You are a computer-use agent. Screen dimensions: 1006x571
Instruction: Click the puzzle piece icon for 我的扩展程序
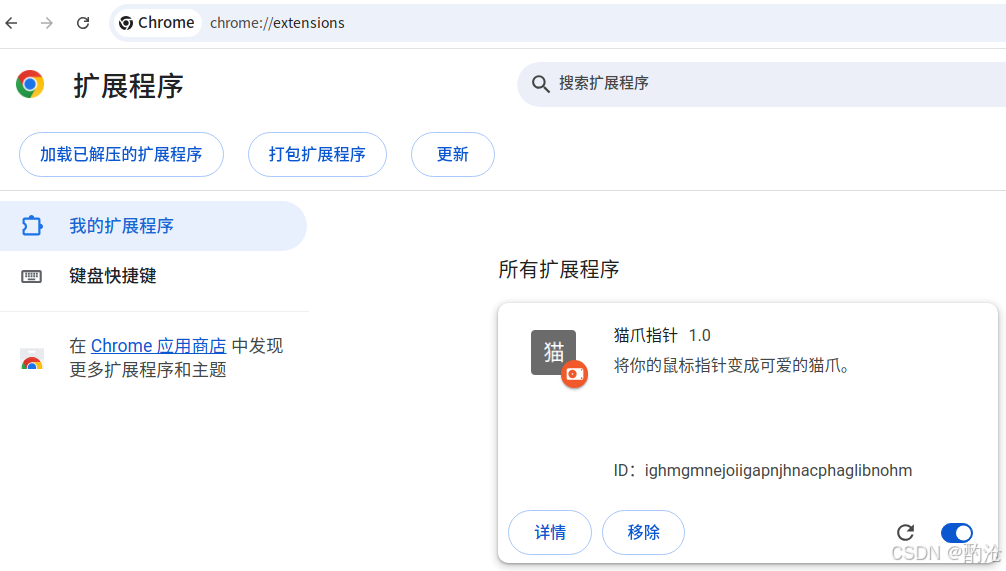tap(31, 226)
